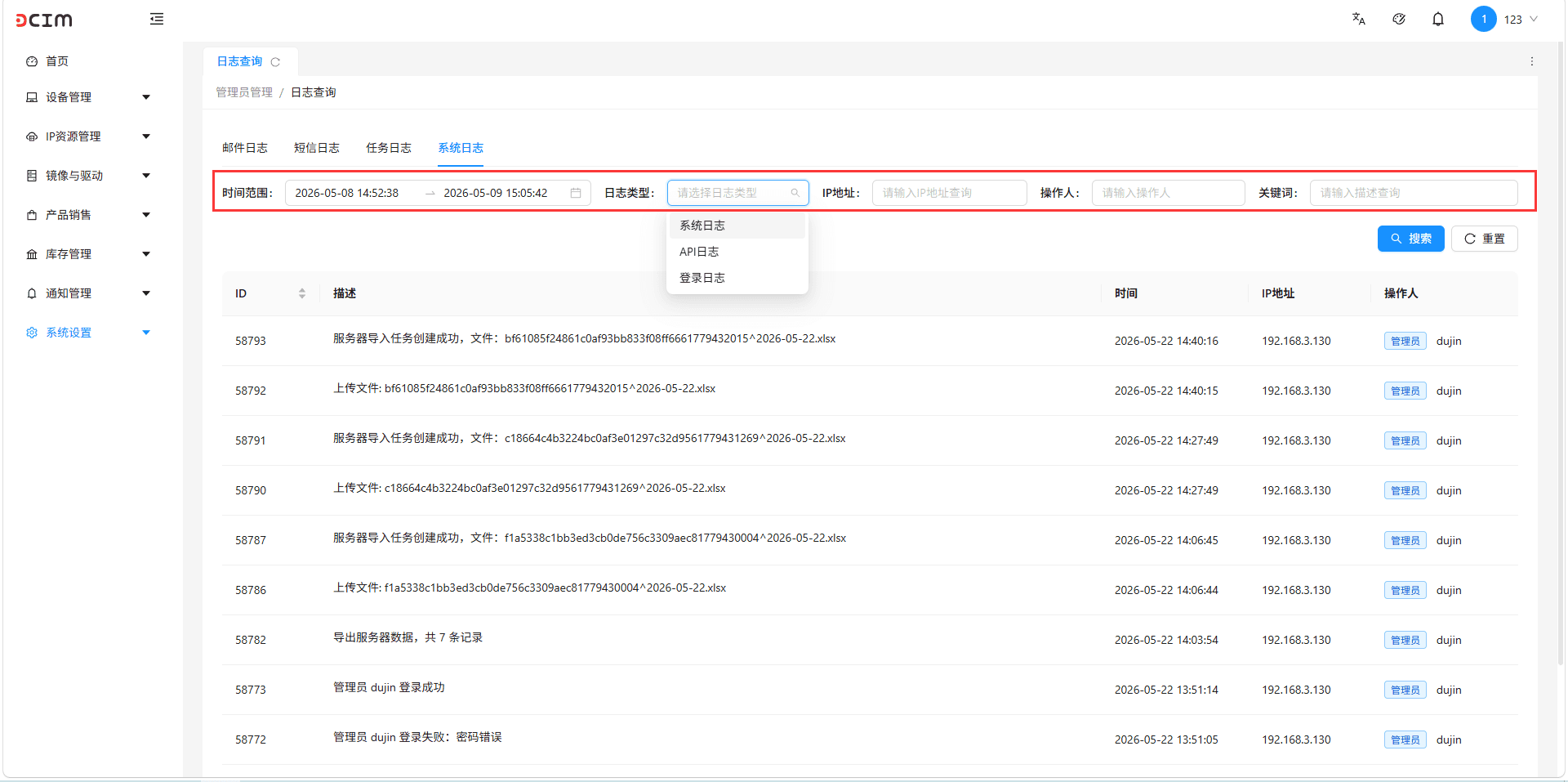Image resolution: width=1568 pixels, height=782 pixels.
Task: Switch to 任务日志 tab
Action: 389,148
